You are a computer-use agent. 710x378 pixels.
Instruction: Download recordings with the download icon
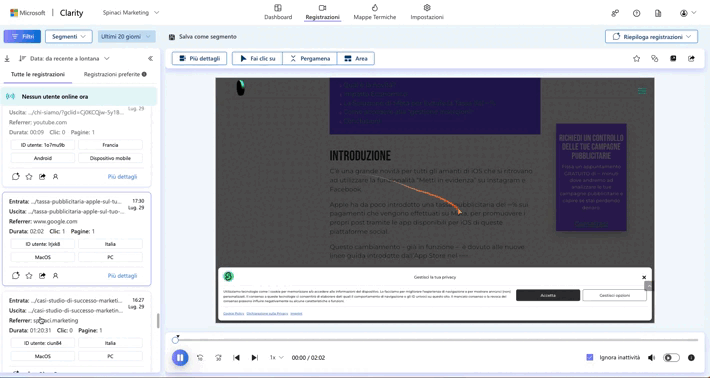click(x=7, y=58)
